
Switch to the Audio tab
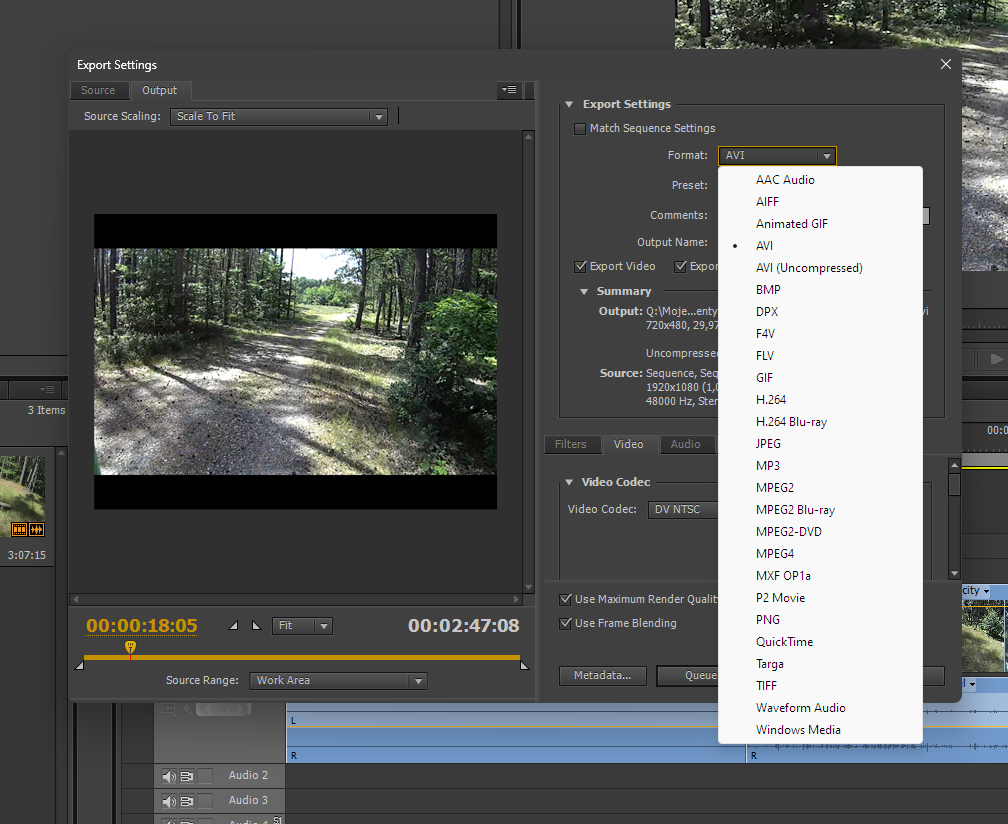point(685,444)
